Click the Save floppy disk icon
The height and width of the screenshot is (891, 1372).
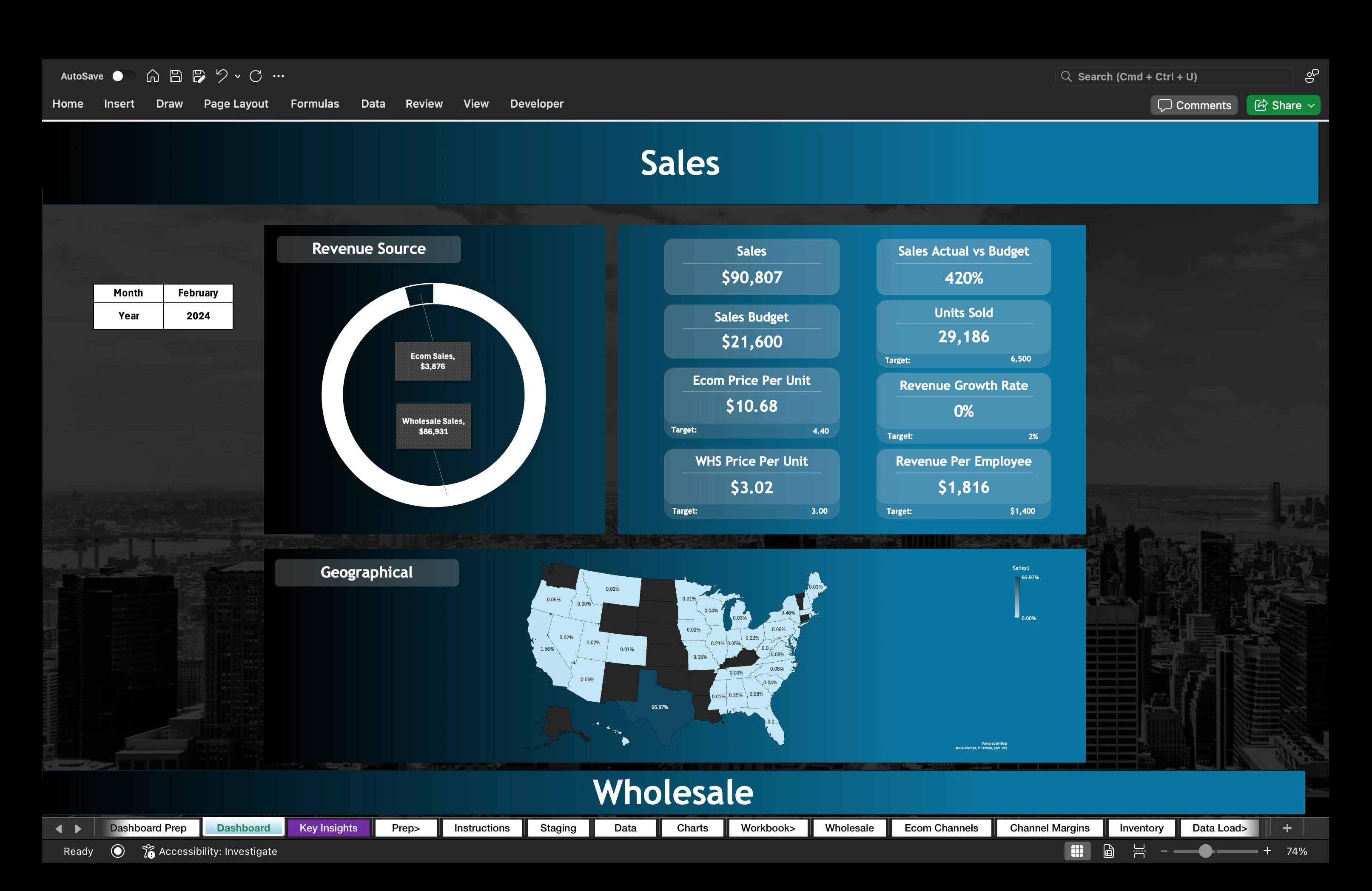[176, 76]
